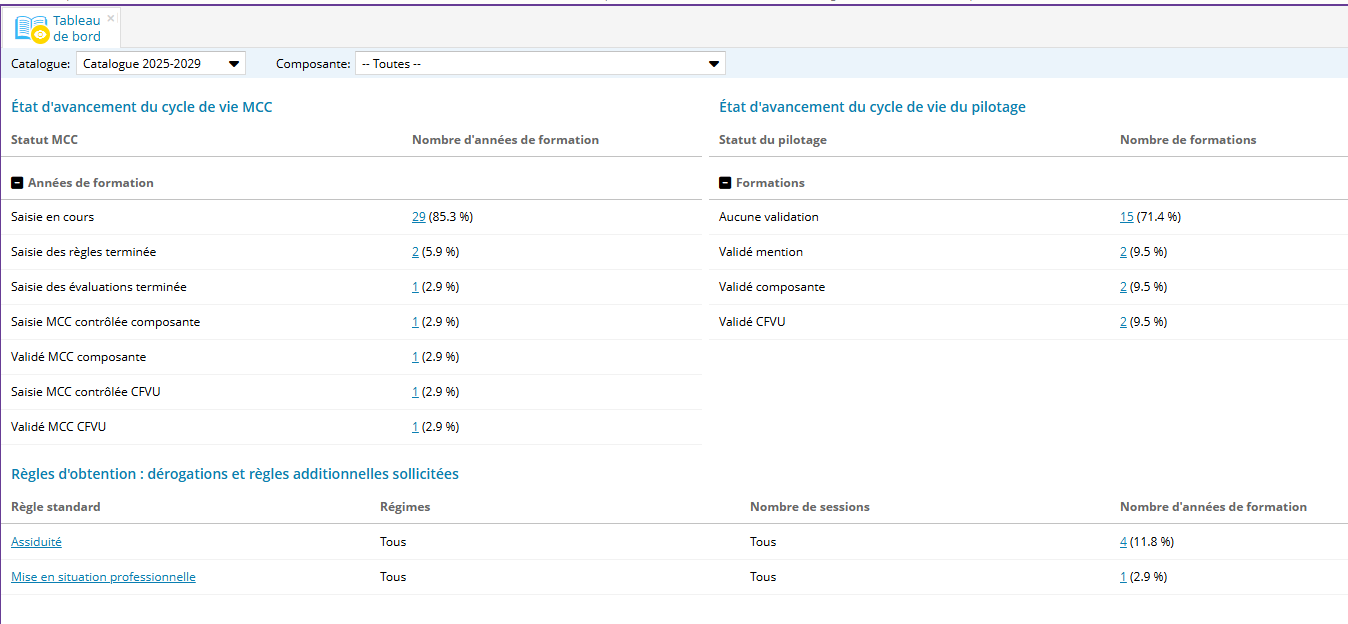Open Mise en situation professionnelle link
Viewport: 1348px width, 624px height.
(103, 577)
